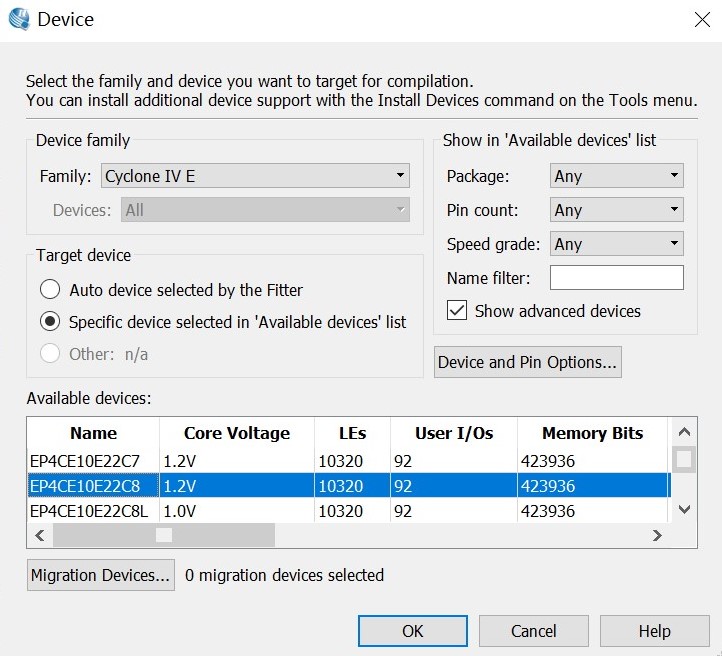This screenshot has width=722, height=656.
Task: Click the right arrow of the horizontal scrollbar
Action: pyautogui.click(x=657, y=535)
